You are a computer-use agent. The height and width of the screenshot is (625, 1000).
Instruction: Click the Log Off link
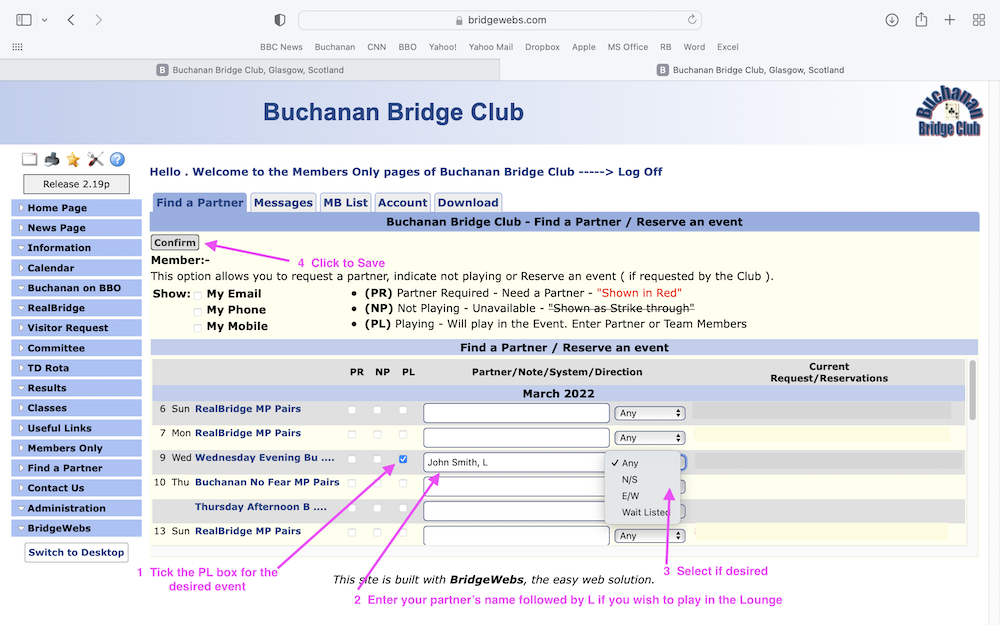(x=640, y=172)
